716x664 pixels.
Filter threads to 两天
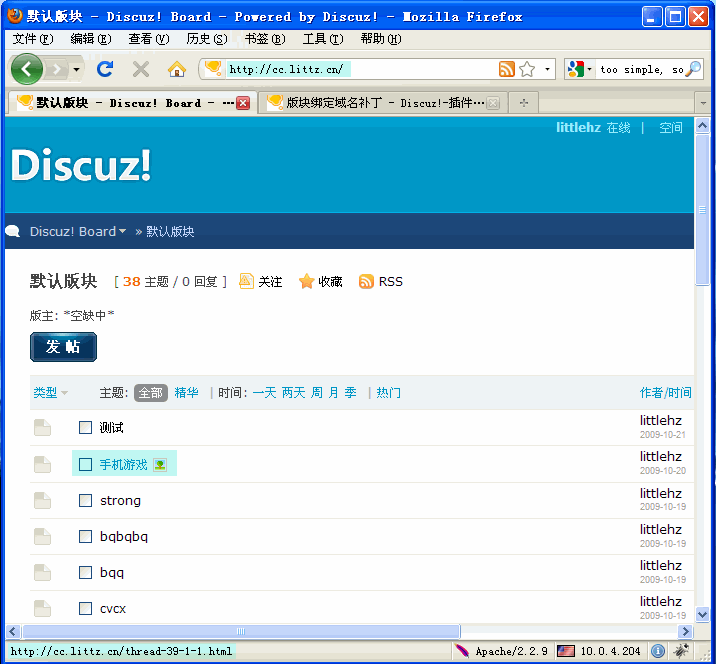(294, 393)
